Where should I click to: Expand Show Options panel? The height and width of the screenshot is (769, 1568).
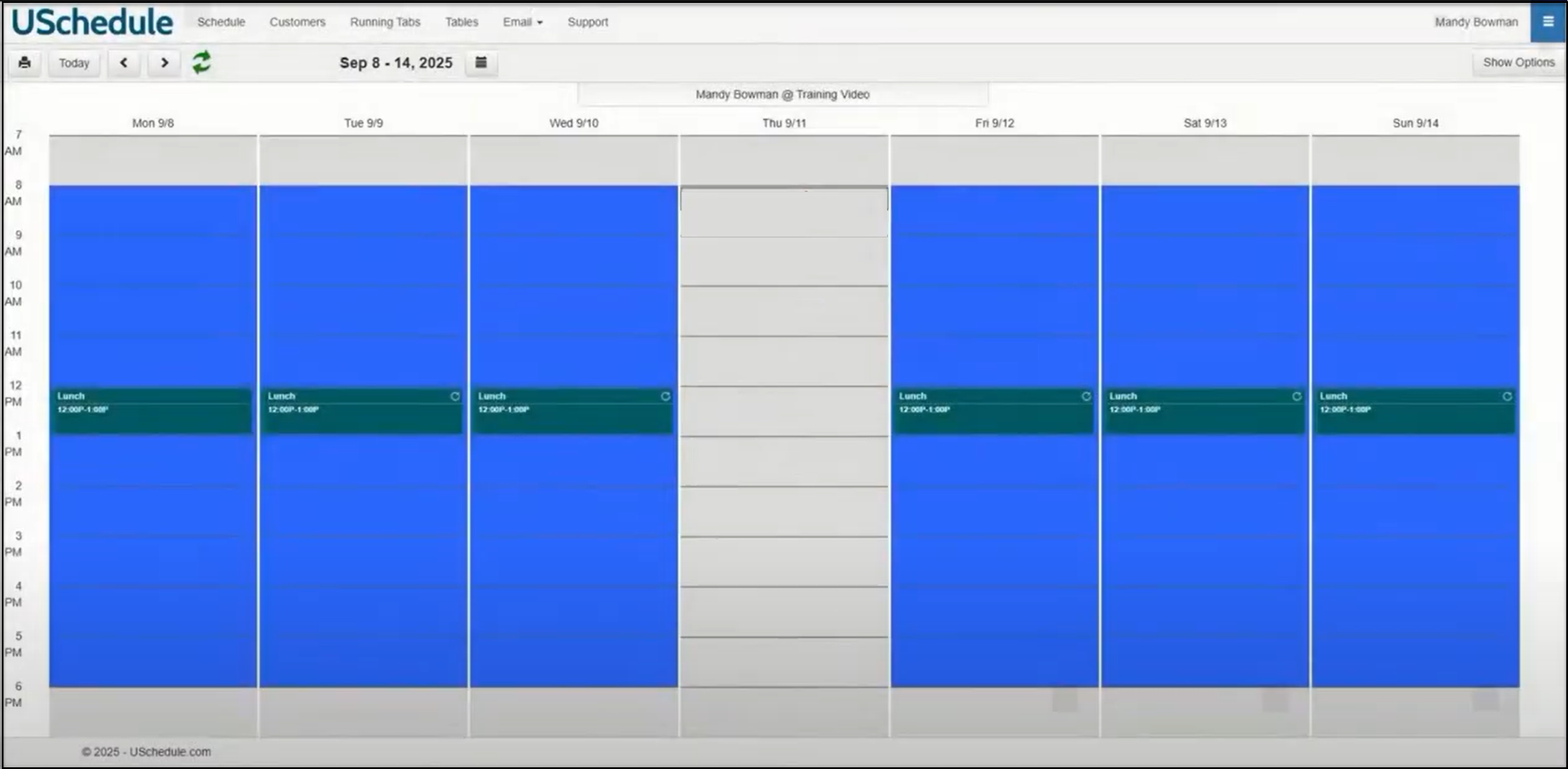point(1518,62)
